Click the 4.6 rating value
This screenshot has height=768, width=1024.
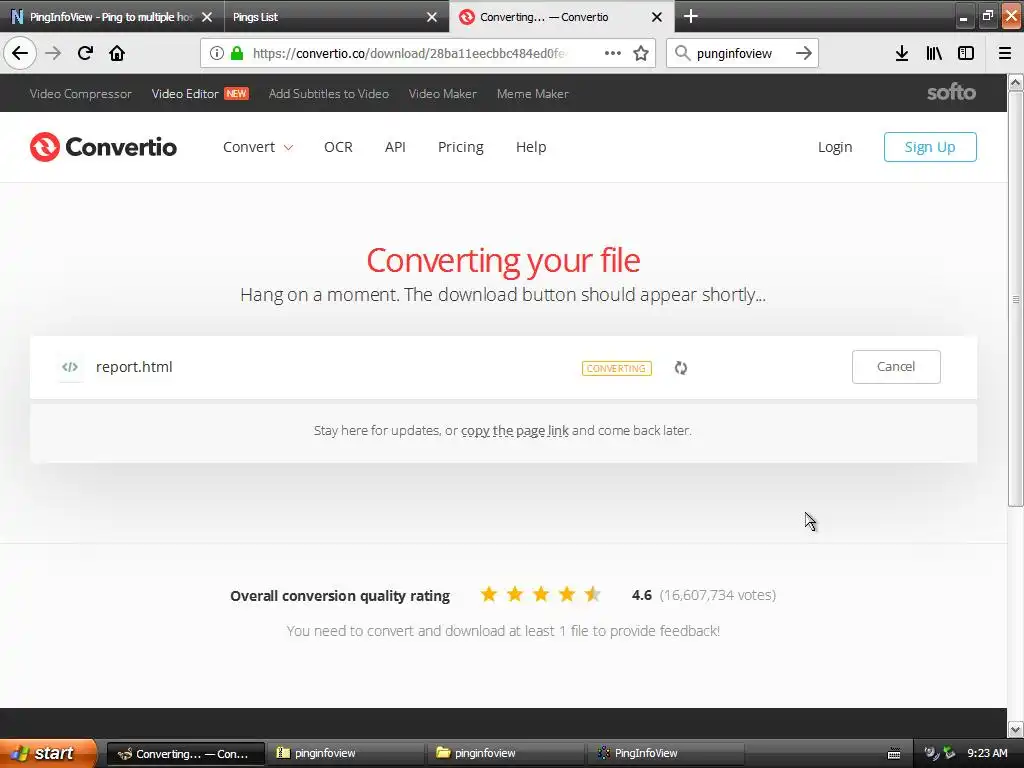tap(641, 595)
